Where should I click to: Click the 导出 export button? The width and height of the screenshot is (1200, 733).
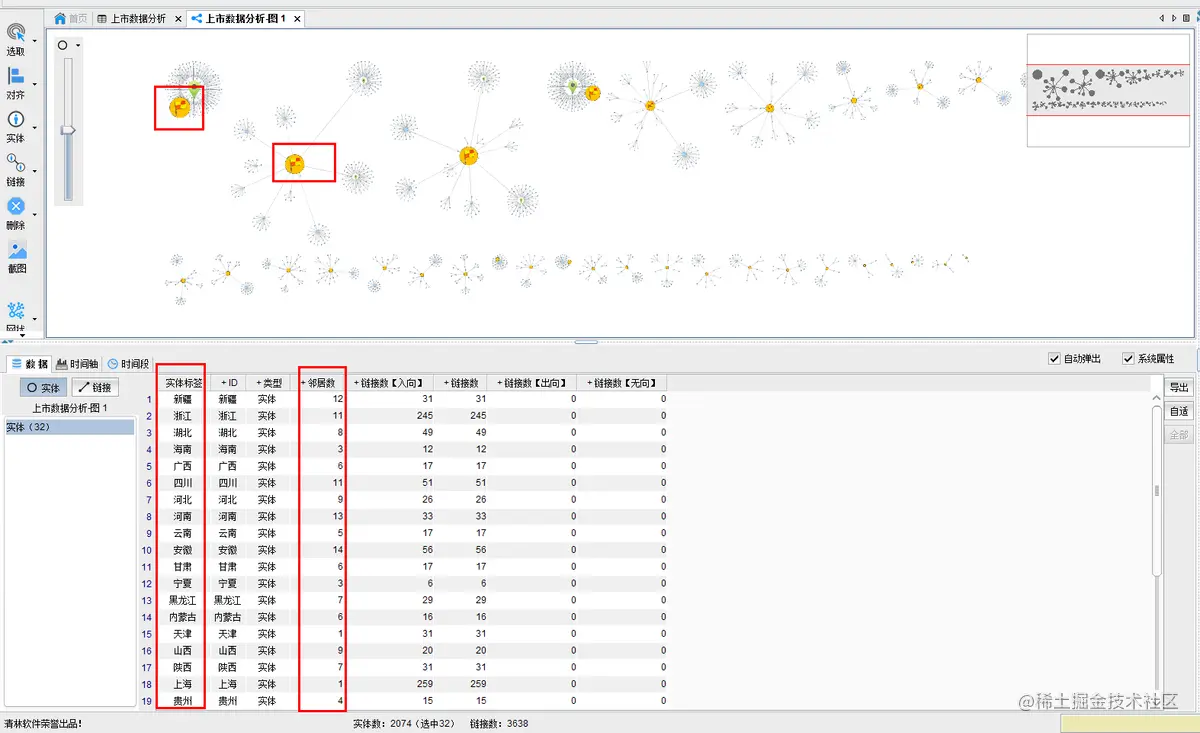(x=1180, y=388)
